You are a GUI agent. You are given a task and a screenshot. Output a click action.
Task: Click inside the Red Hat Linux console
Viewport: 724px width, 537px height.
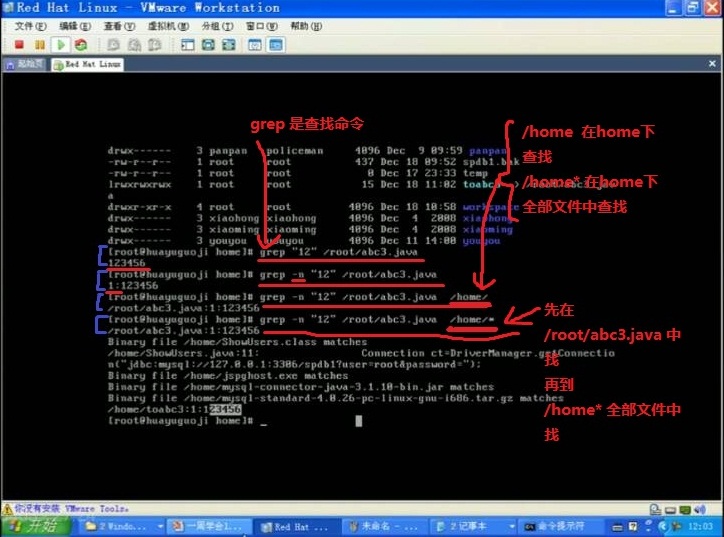361,286
